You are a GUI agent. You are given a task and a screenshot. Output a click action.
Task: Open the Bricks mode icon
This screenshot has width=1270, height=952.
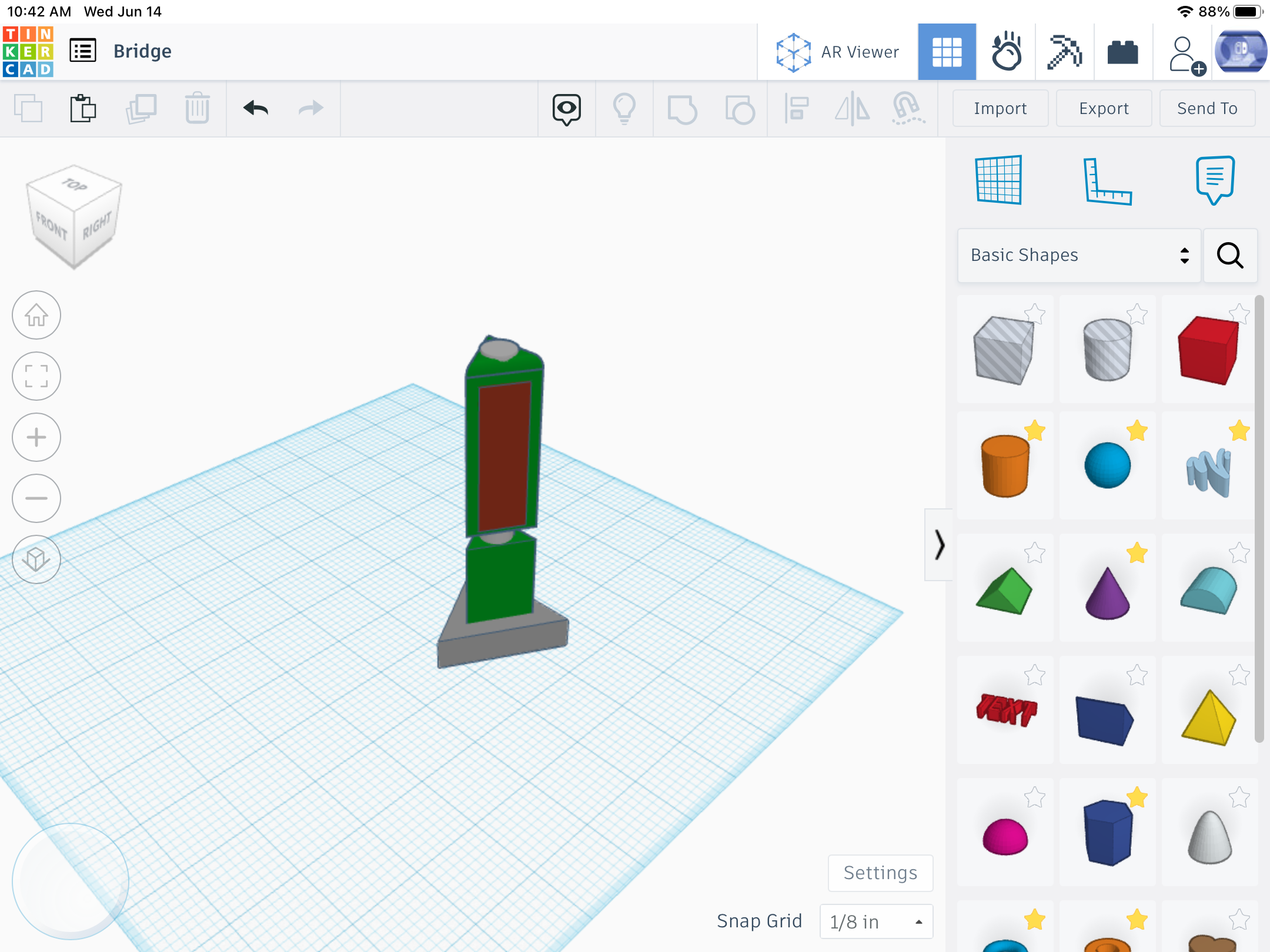(x=1122, y=52)
